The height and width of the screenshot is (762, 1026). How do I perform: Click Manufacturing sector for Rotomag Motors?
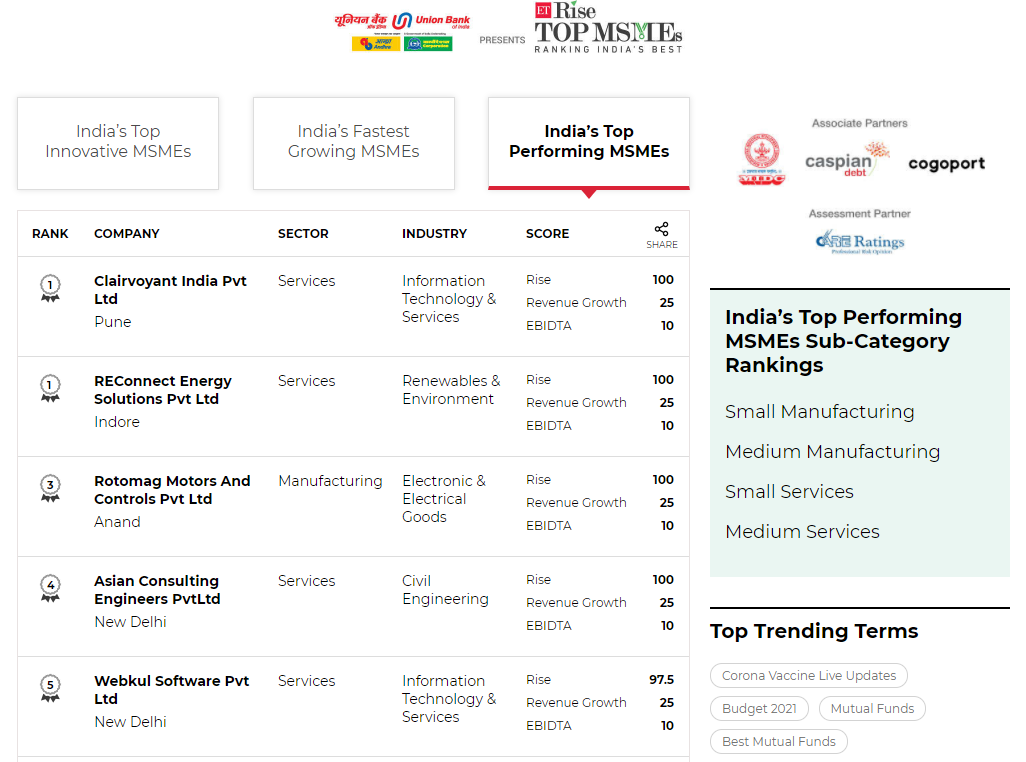[x=330, y=481]
